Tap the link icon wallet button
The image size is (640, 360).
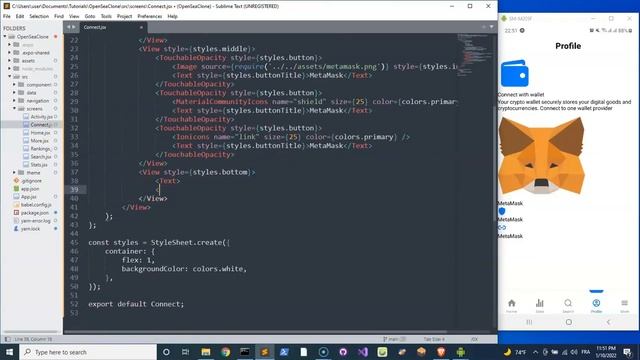pos(502,228)
